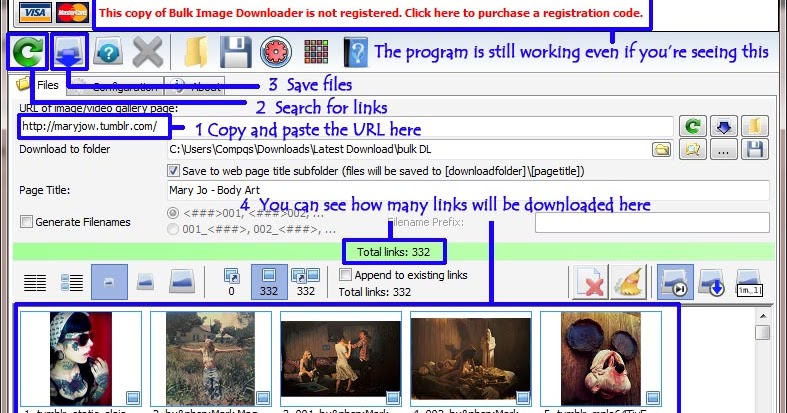Start downloading with the blue tray-arrow toolbar icon
The height and width of the screenshot is (413, 787).
tap(69, 52)
